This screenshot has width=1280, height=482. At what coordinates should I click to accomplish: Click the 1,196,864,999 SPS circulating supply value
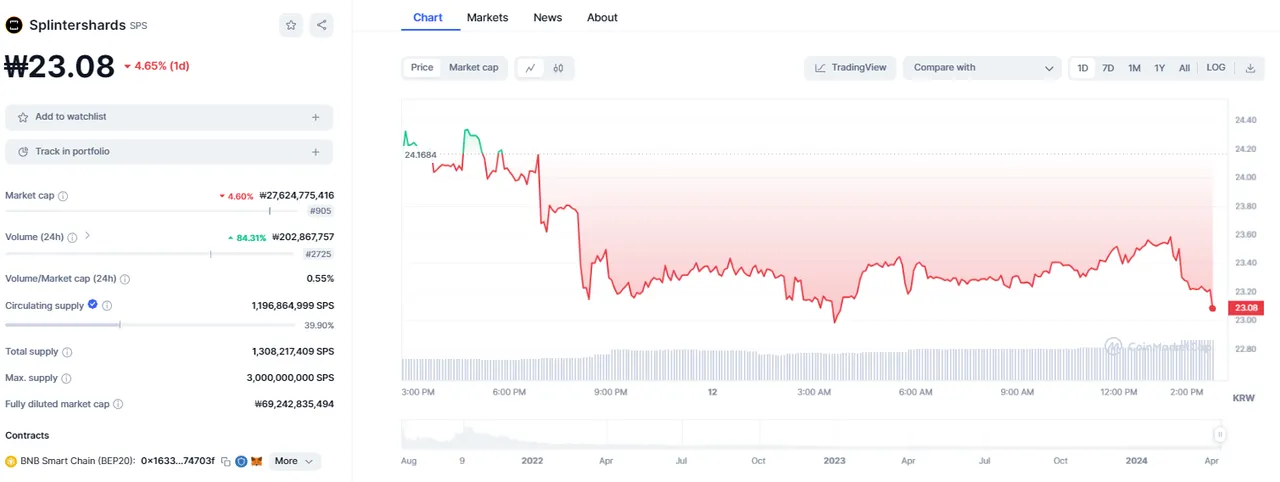pyautogui.click(x=293, y=306)
